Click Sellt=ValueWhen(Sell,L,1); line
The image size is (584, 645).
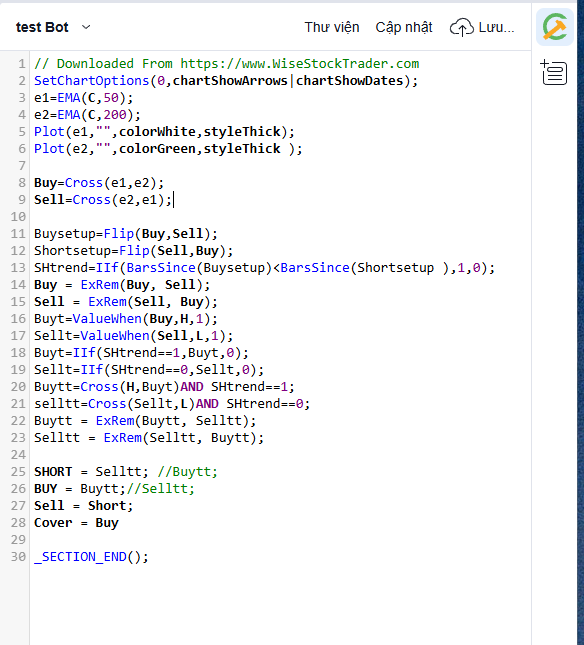[x=134, y=336]
